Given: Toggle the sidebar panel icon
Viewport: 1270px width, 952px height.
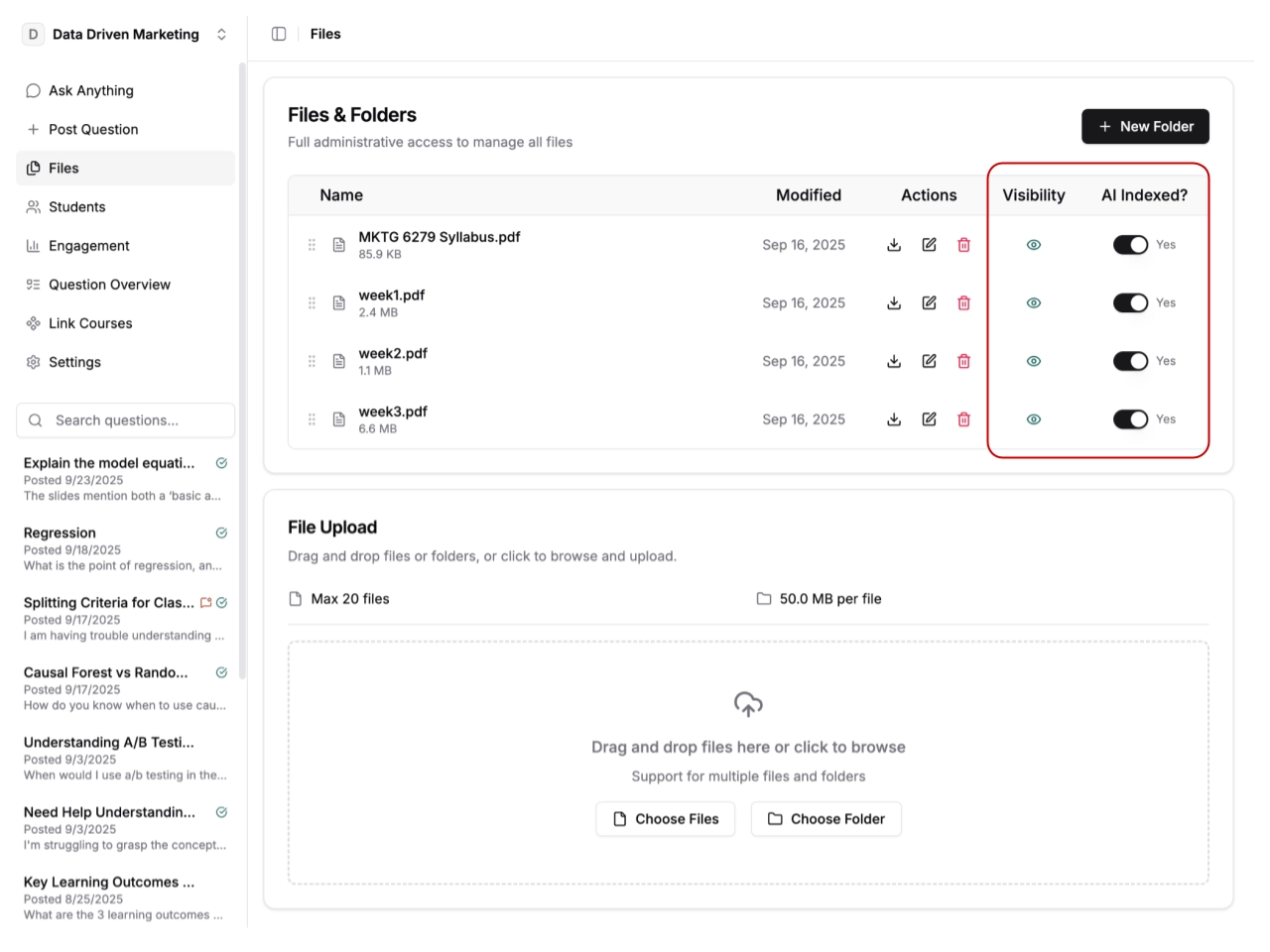Looking at the screenshot, I should point(279,34).
